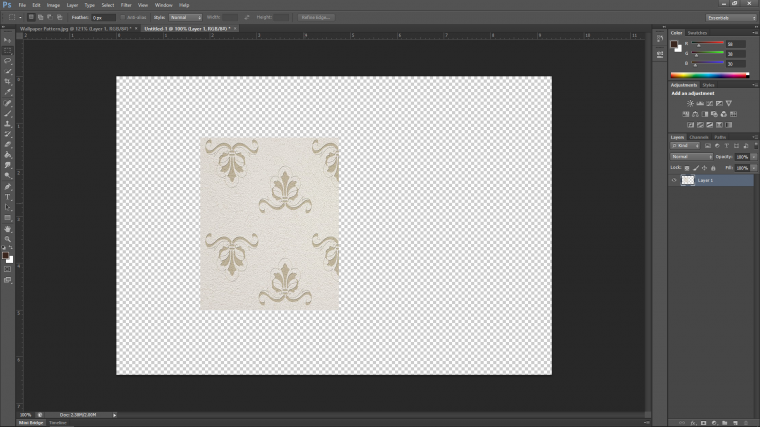The height and width of the screenshot is (427, 760).
Task: Click the foreground color swatch in Color panel
Action: pos(674,44)
